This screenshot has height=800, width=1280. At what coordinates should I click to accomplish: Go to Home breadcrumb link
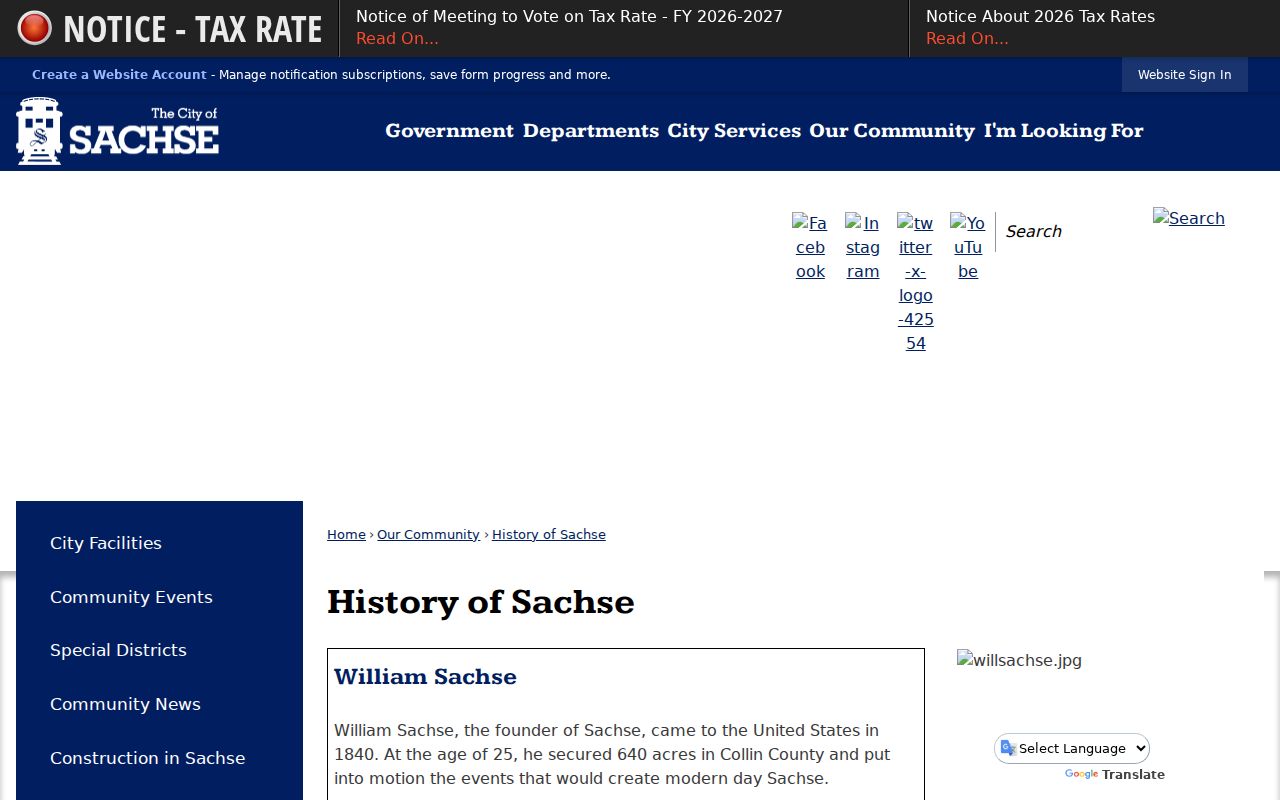(346, 535)
